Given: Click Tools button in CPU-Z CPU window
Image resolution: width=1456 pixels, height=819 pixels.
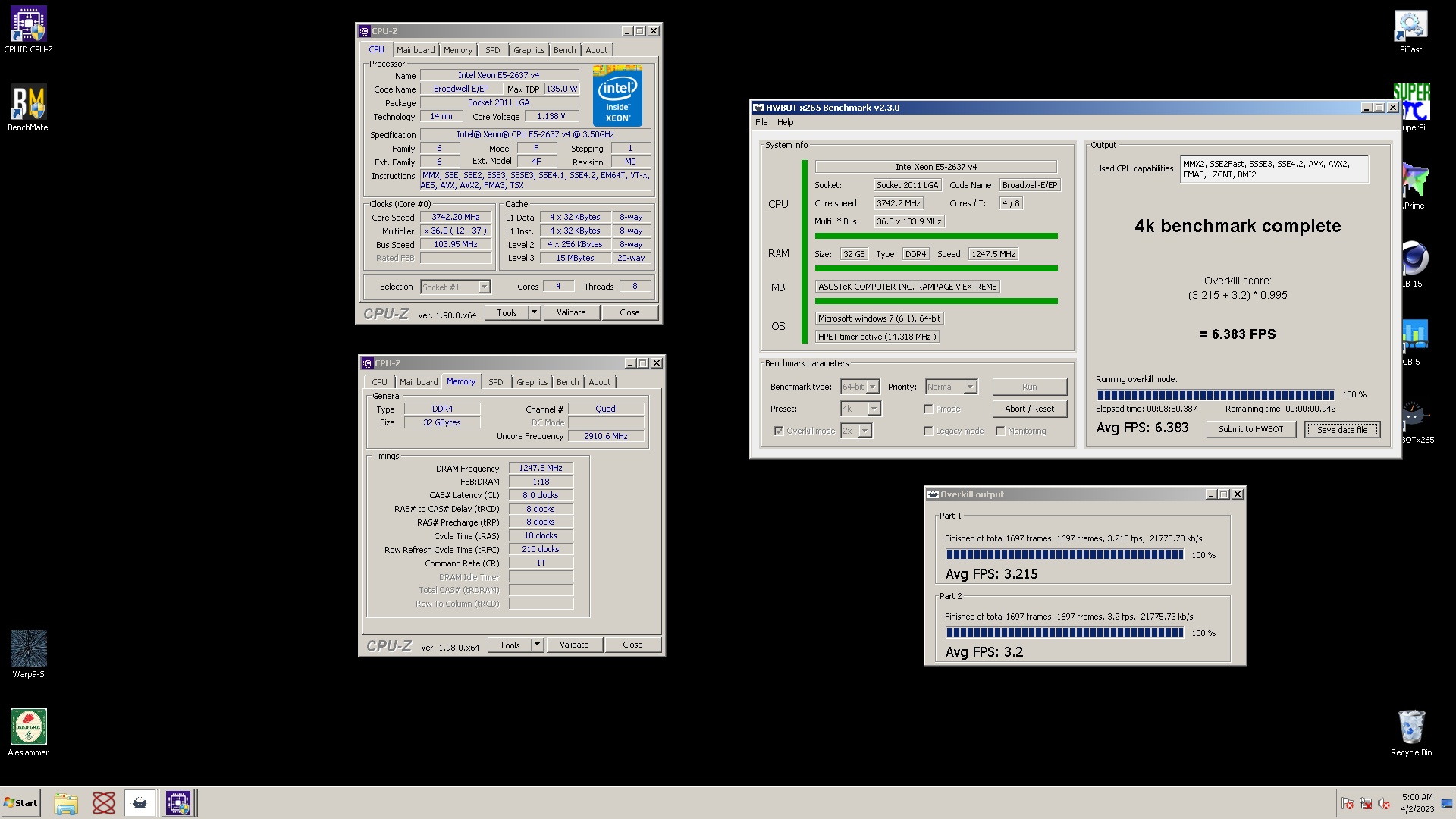Looking at the screenshot, I should pyautogui.click(x=507, y=312).
